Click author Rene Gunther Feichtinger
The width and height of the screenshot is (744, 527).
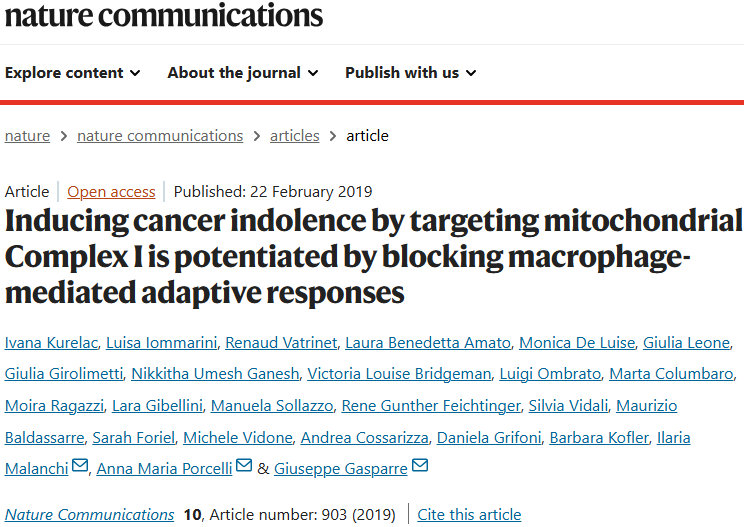pos(431,406)
